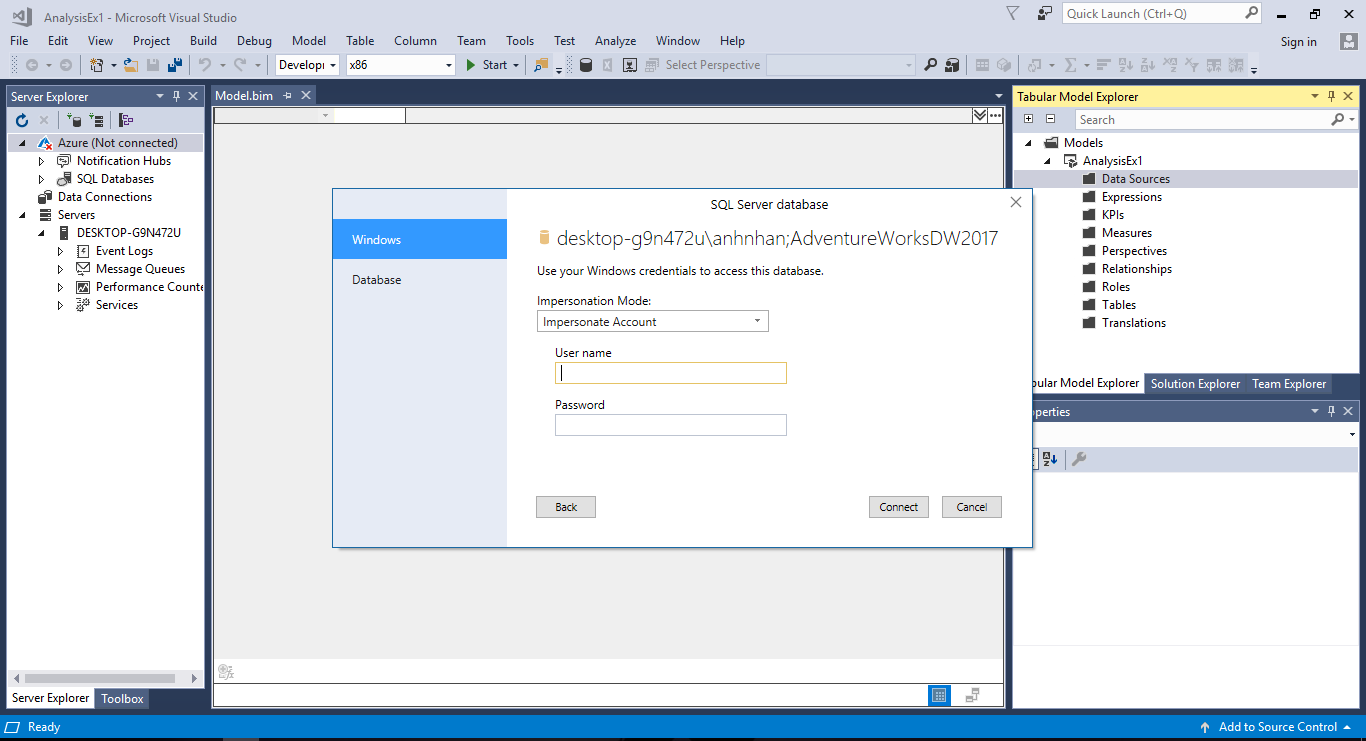Focus the User name field
This screenshot has width=1366, height=741.
point(671,373)
